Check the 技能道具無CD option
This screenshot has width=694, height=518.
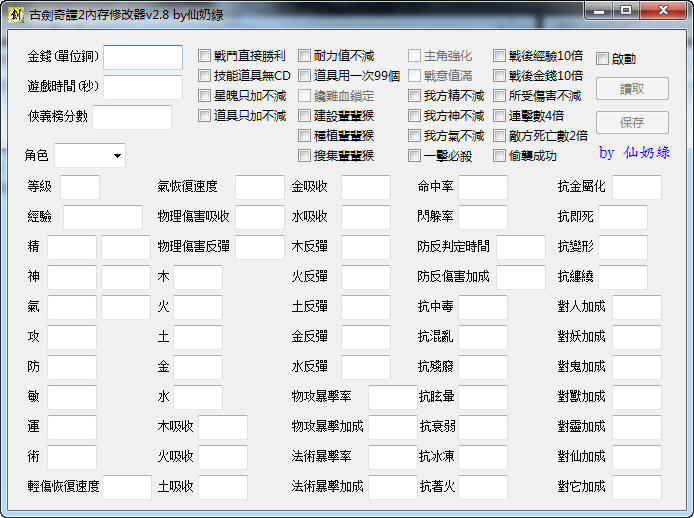205,76
